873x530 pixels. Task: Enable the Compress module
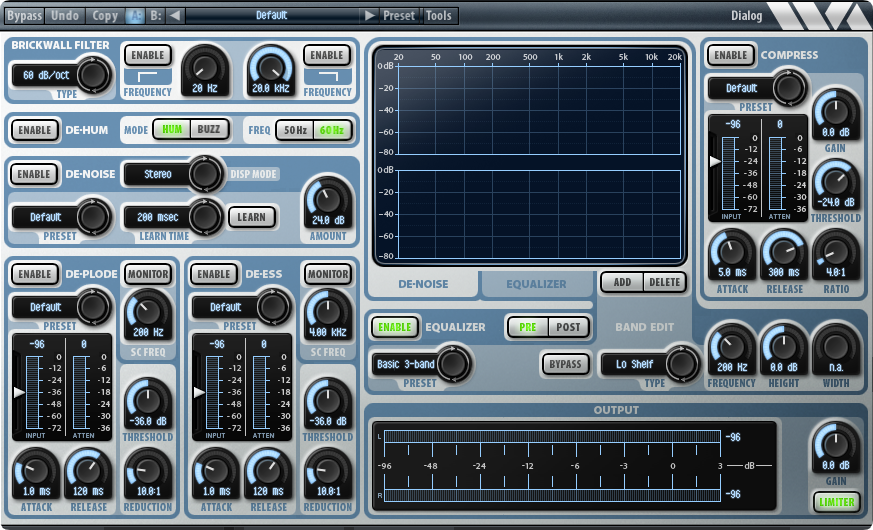coord(730,55)
